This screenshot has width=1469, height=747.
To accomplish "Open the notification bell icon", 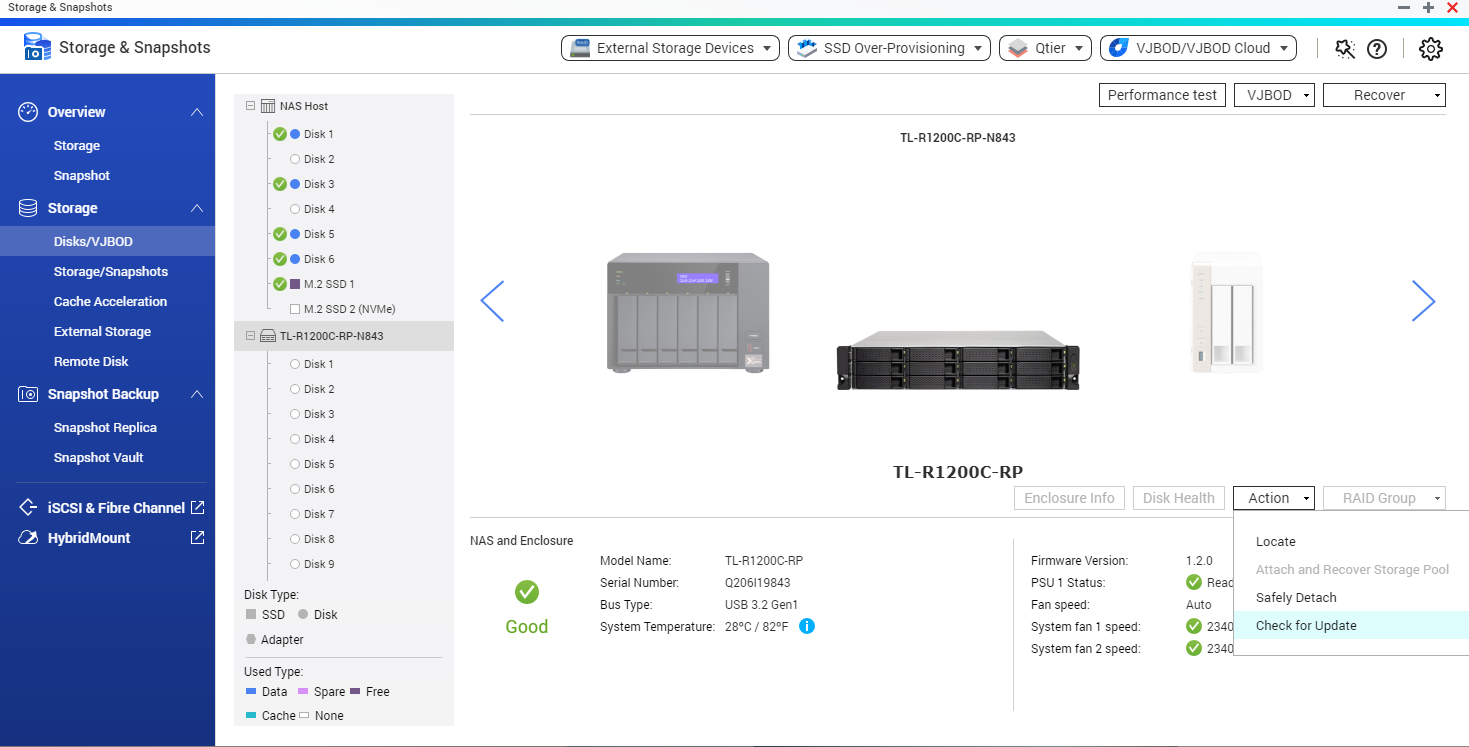I will tap(1345, 48).
